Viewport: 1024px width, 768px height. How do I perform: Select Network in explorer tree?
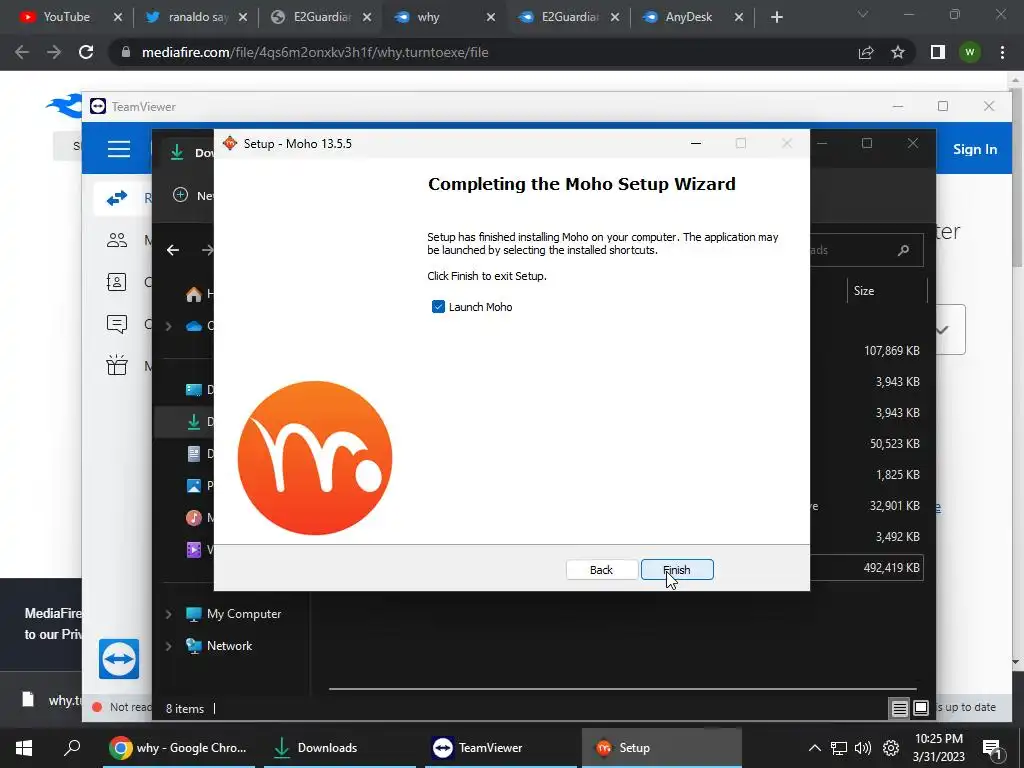pos(229,646)
